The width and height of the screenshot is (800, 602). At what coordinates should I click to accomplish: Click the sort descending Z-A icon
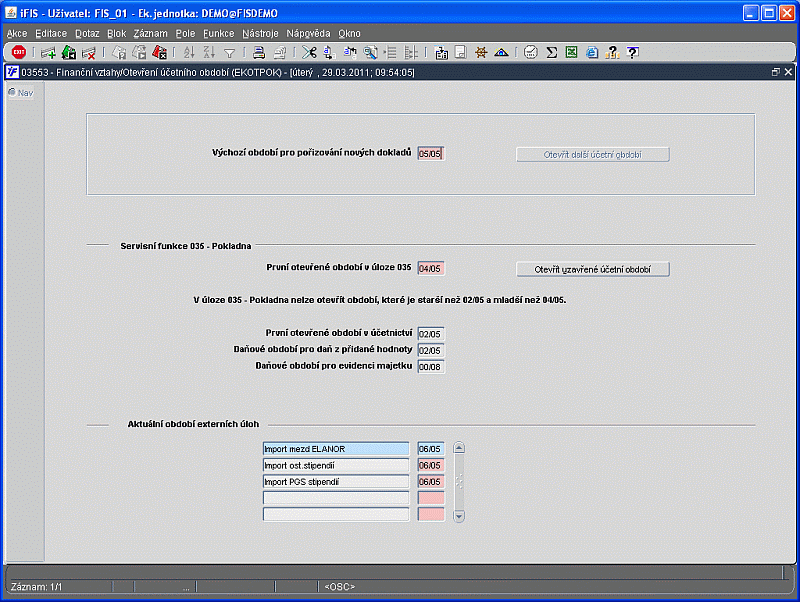pos(209,52)
